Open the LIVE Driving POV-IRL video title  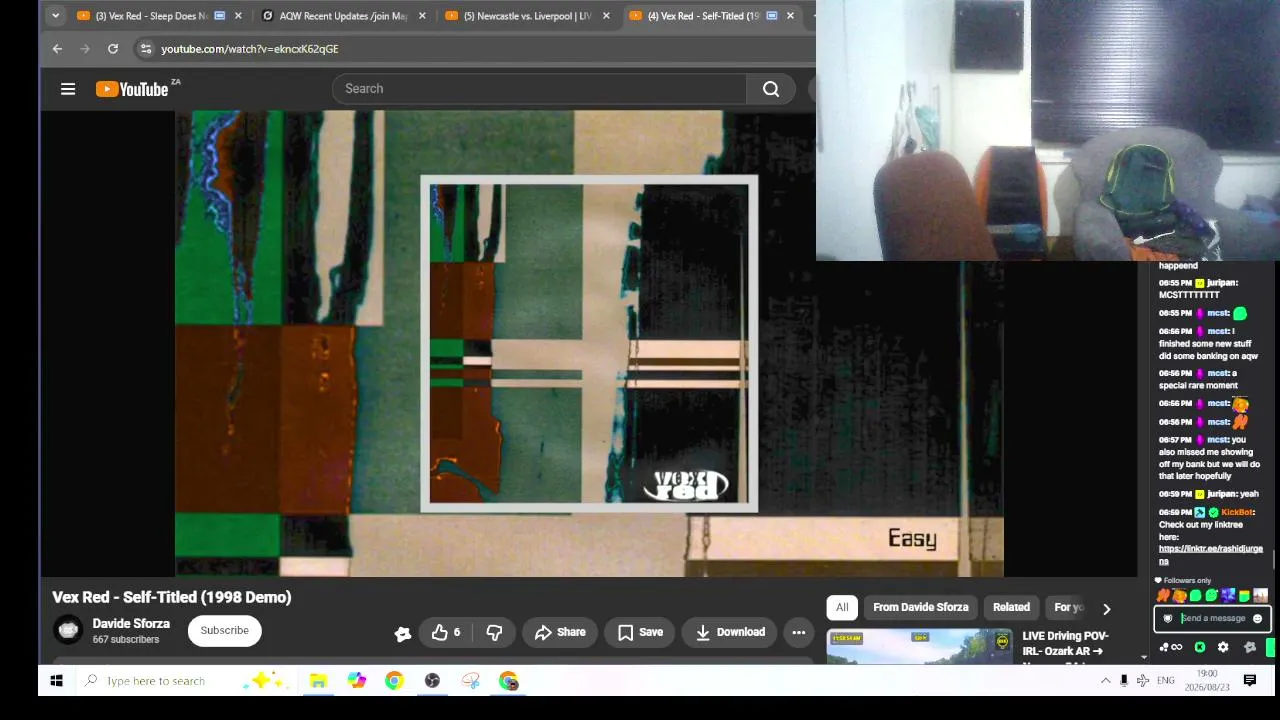[1066, 644]
